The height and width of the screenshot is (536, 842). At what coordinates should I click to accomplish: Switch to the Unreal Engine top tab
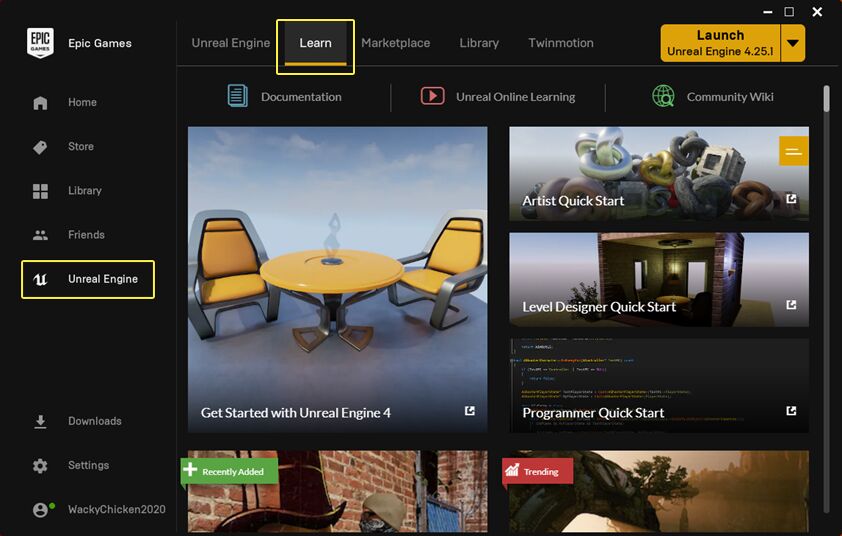tap(231, 43)
